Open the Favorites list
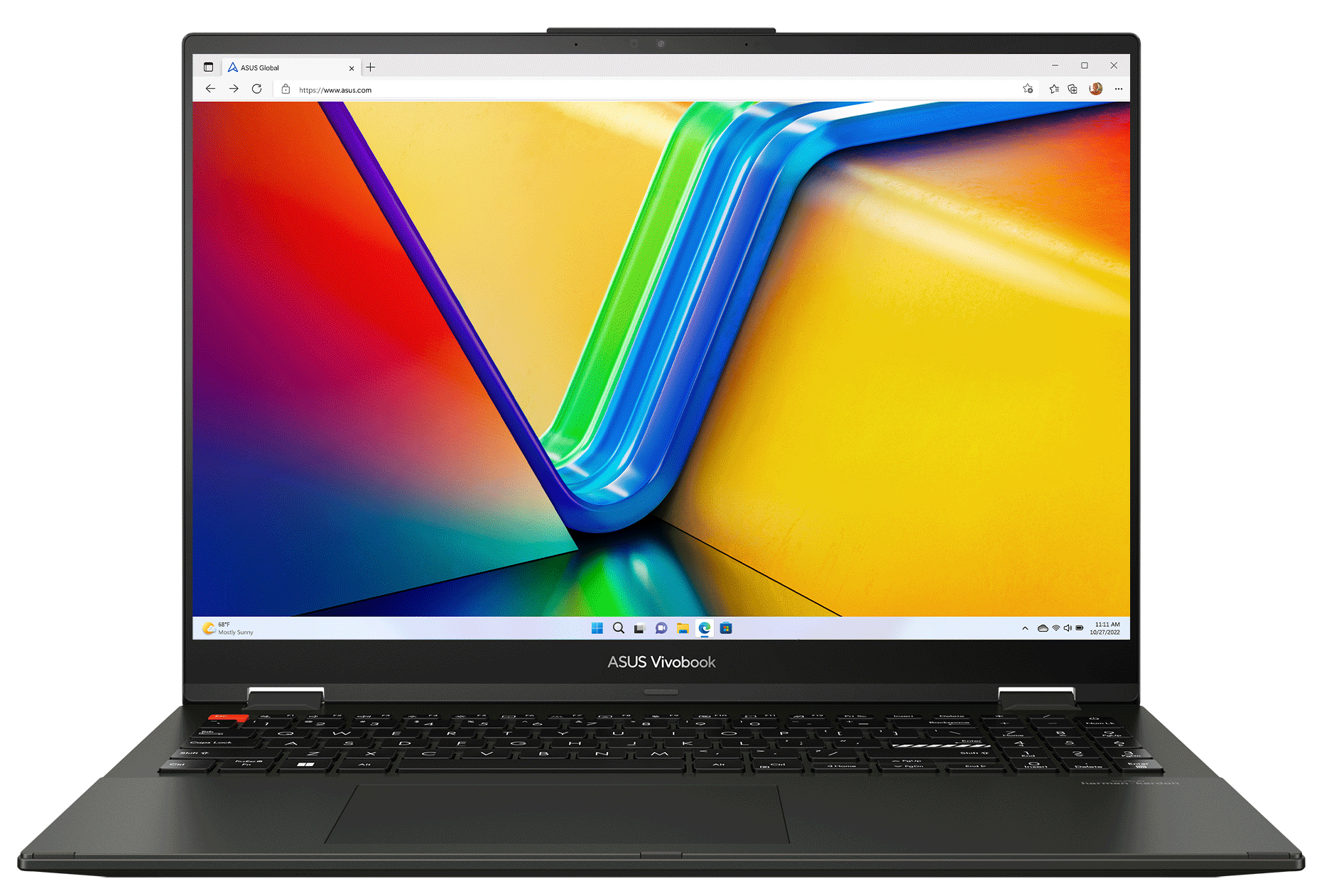Image resolution: width=1329 pixels, height=896 pixels. (x=1054, y=89)
